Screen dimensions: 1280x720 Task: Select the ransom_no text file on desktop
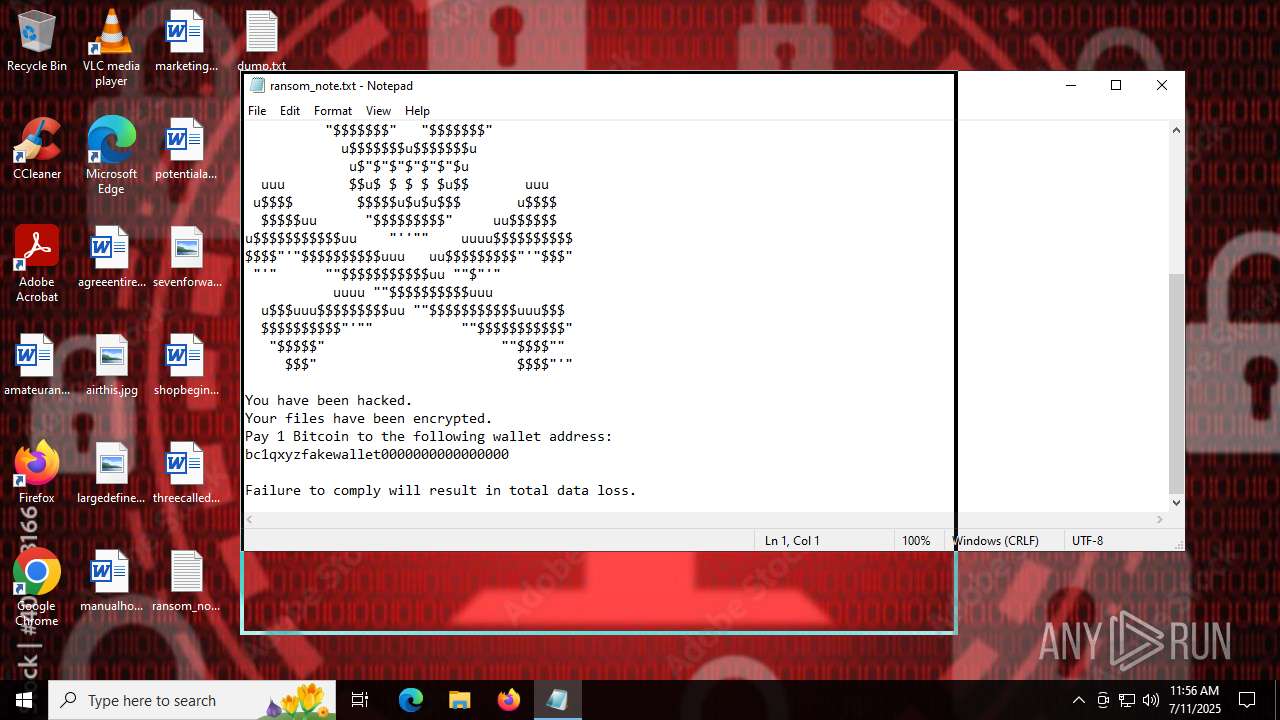tap(186, 581)
